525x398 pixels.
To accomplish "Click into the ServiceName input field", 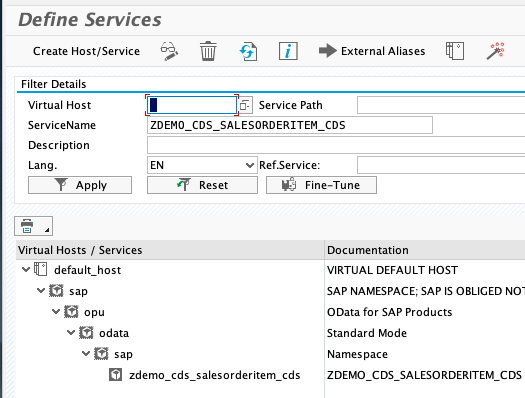I will click(x=290, y=125).
